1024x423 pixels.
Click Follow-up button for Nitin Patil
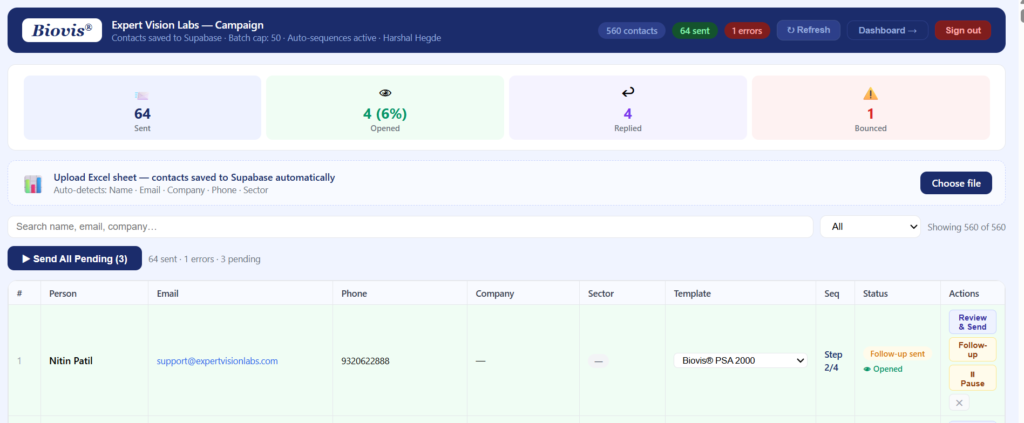coord(972,349)
